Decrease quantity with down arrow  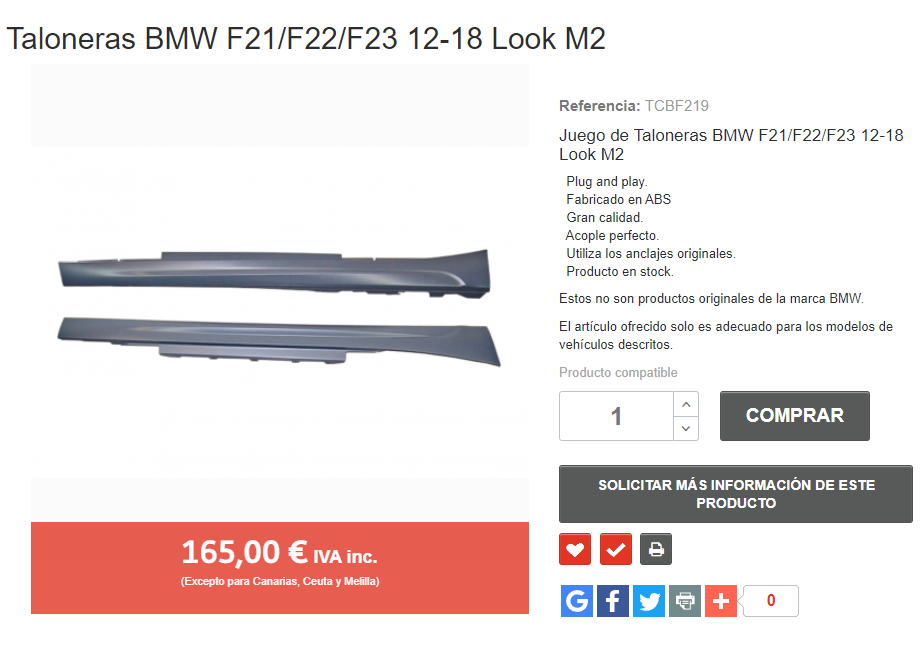coord(686,428)
